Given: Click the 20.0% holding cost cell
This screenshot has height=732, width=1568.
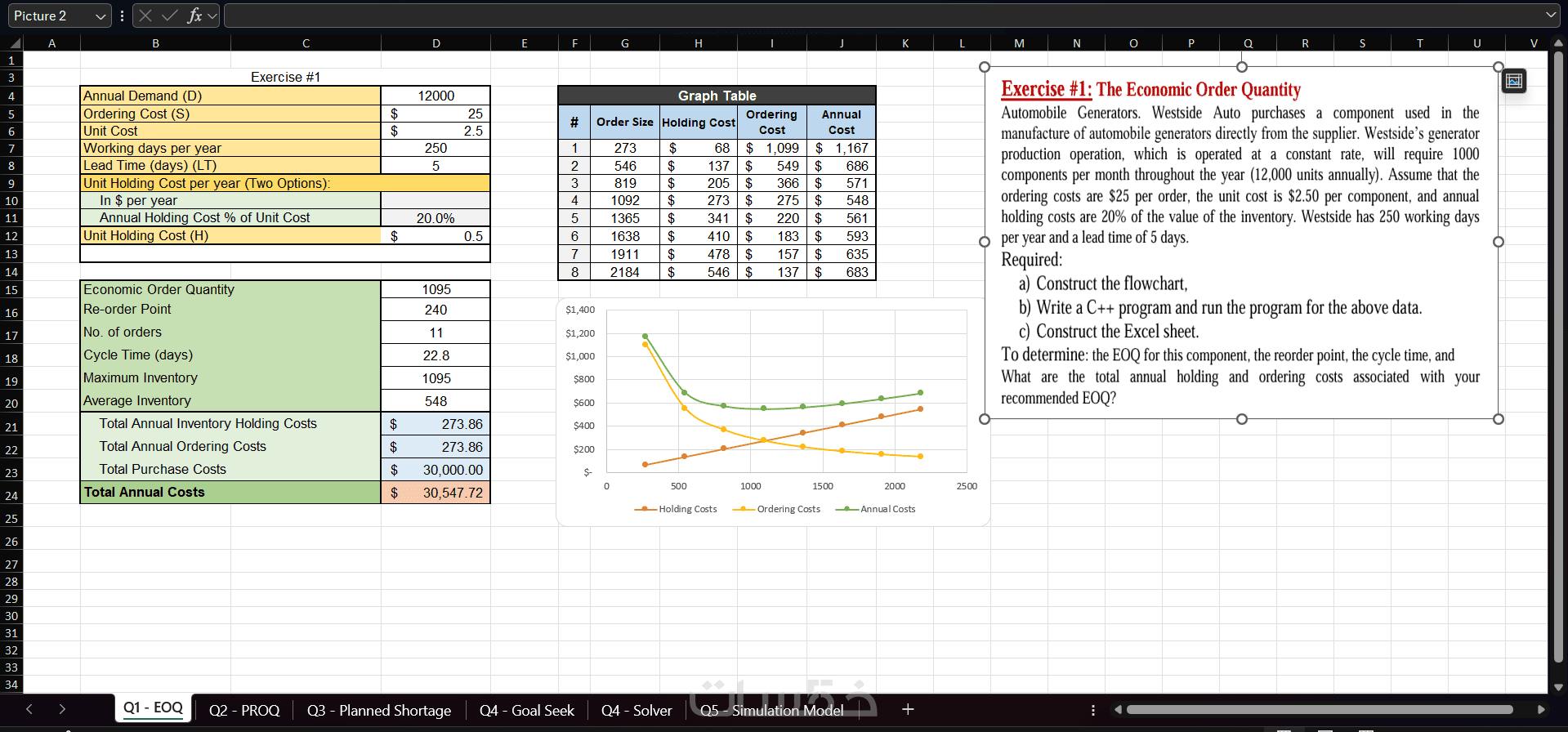Looking at the screenshot, I should click(x=436, y=218).
